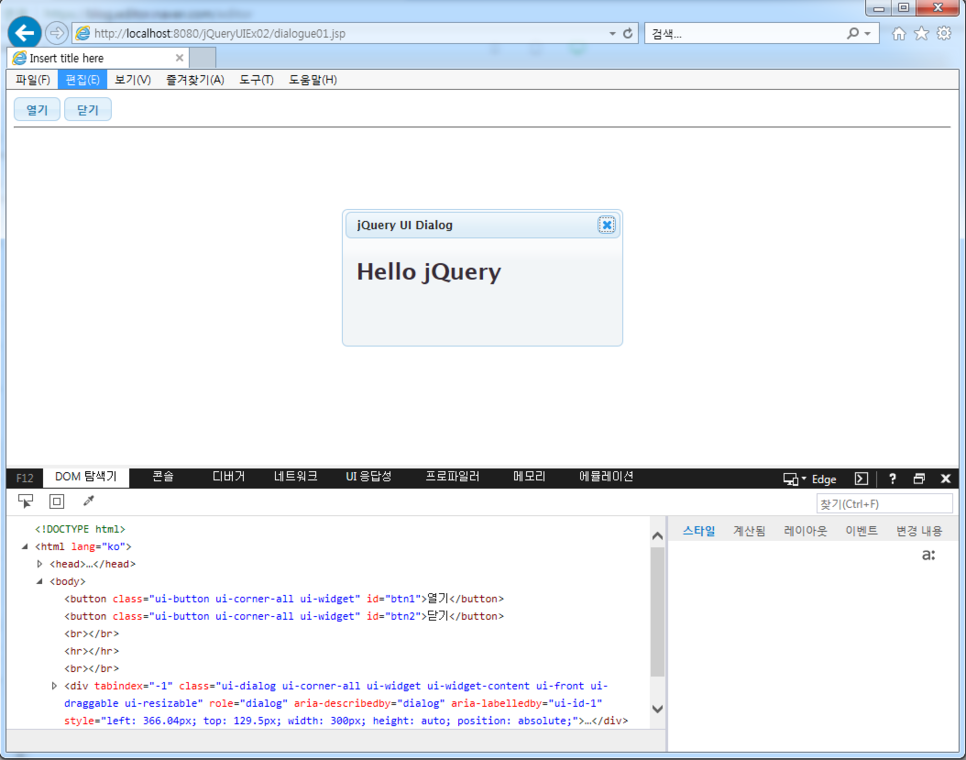966x760 pixels.
Task: Select the btn1 button element row
Action: pos(284,599)
